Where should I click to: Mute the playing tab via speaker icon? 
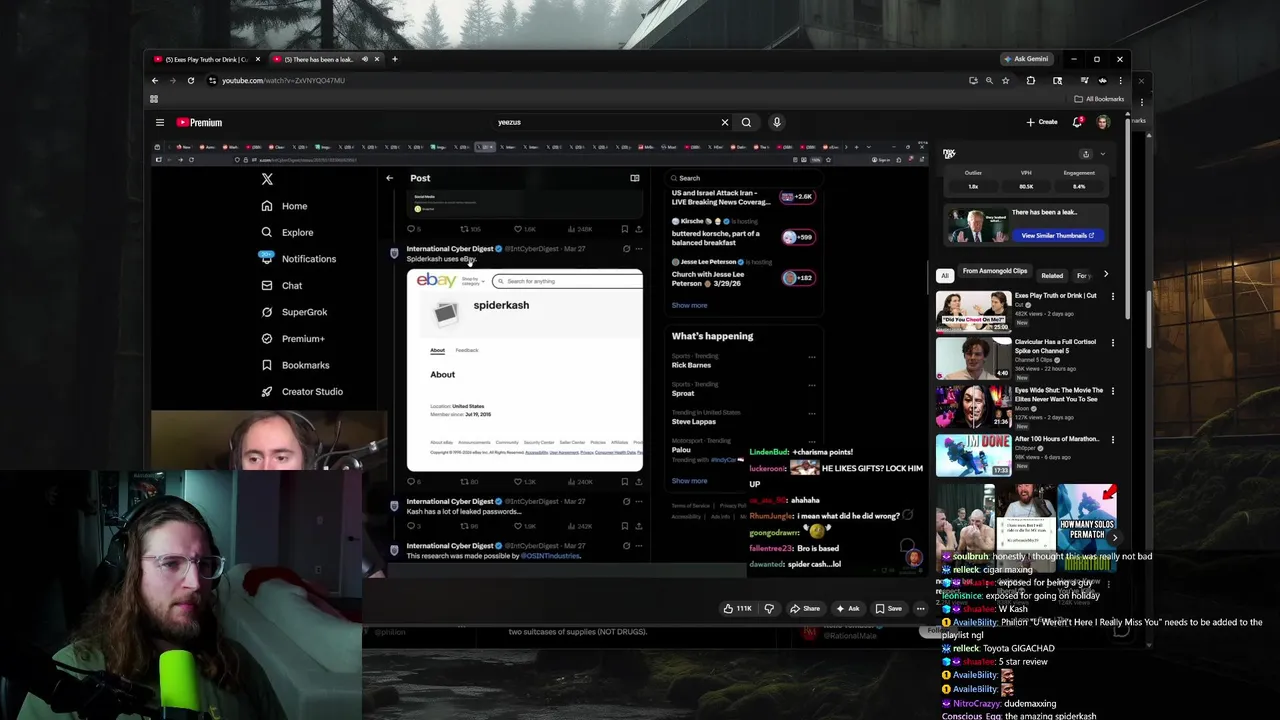point(365,59)
